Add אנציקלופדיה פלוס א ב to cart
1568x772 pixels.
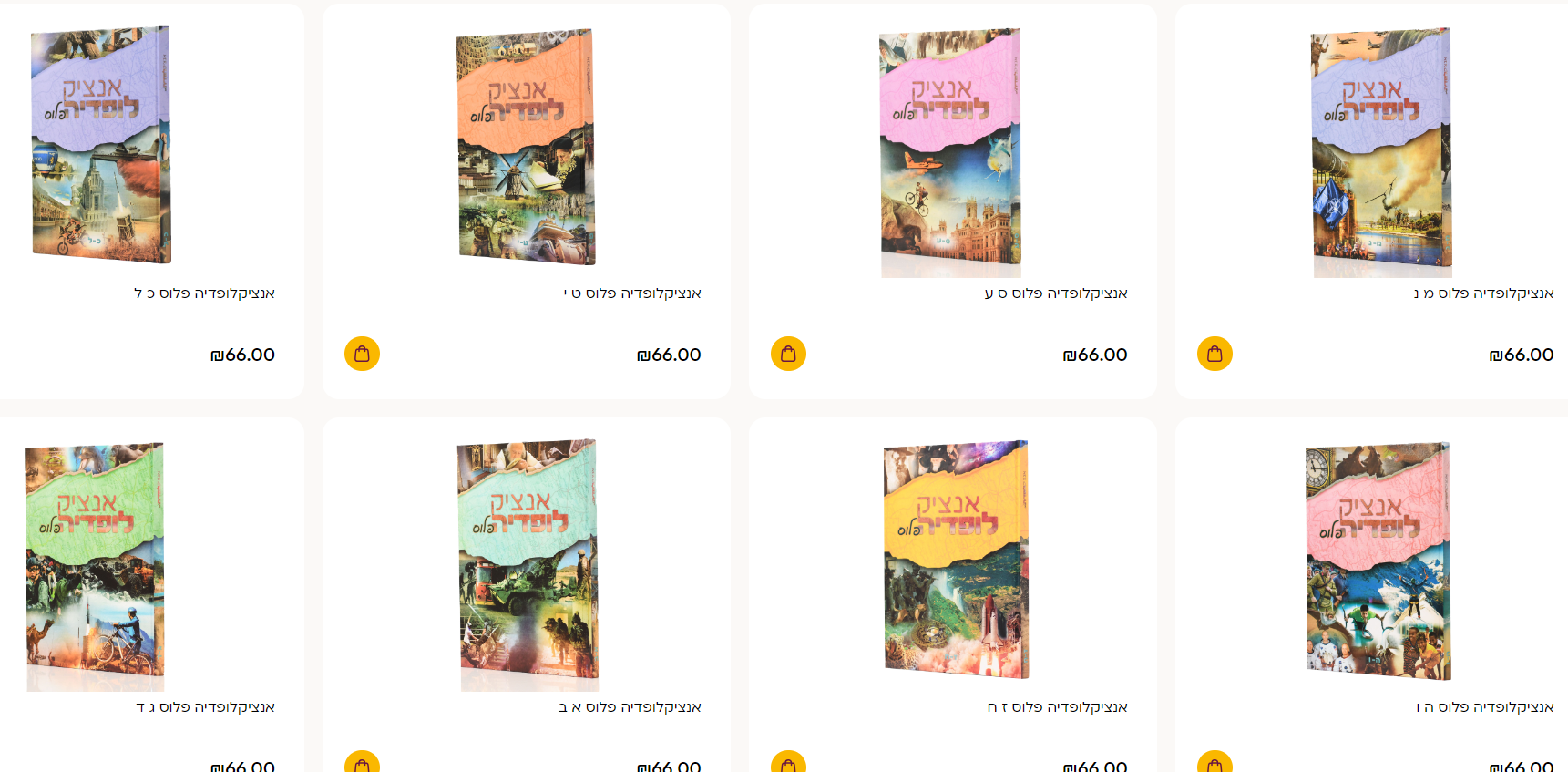[362, 761]
